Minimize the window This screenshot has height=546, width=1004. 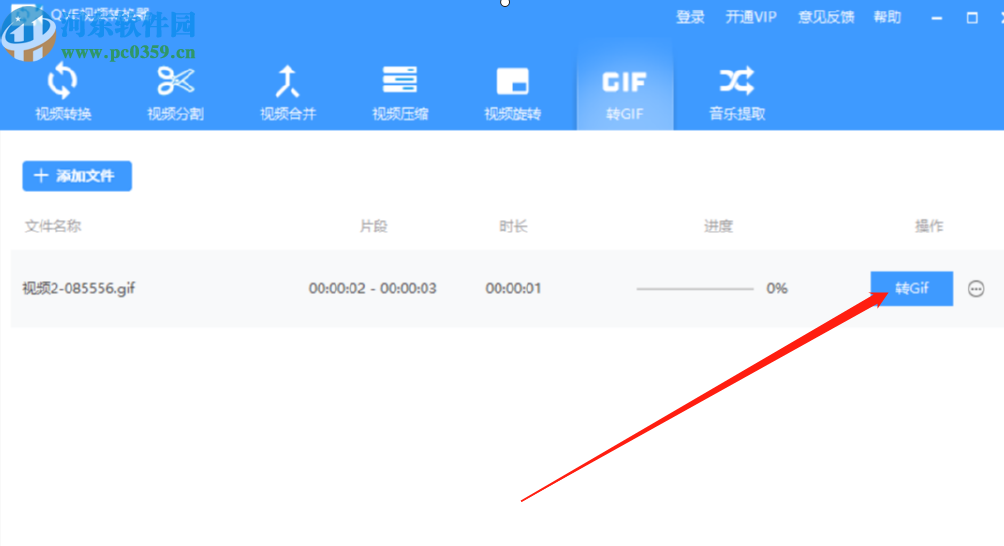pos(937,18)
